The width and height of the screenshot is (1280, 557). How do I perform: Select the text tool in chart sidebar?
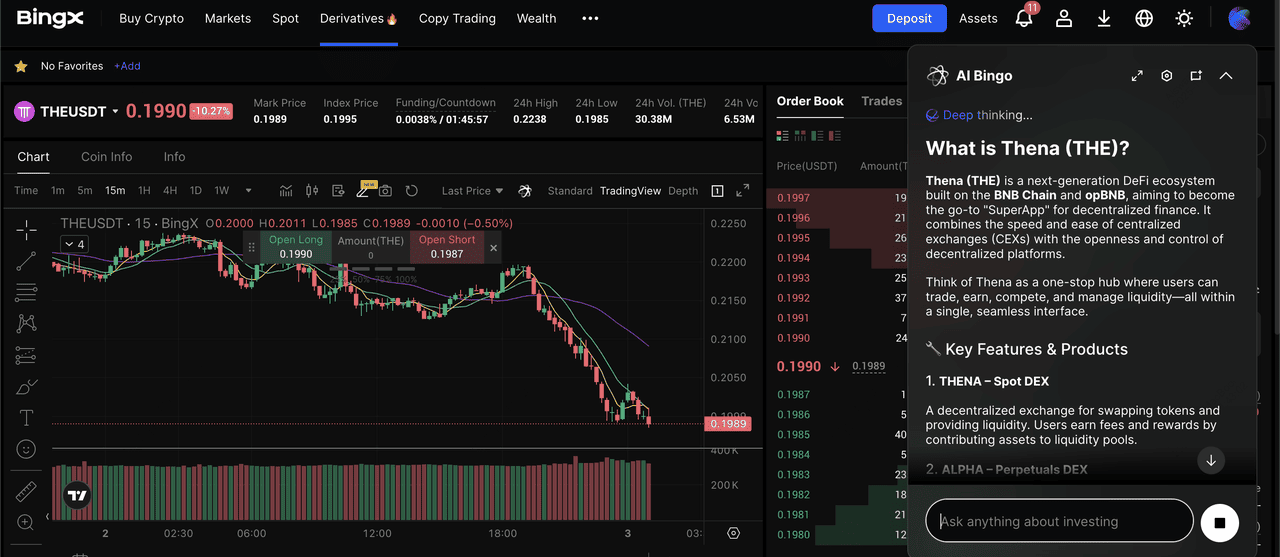26,418
